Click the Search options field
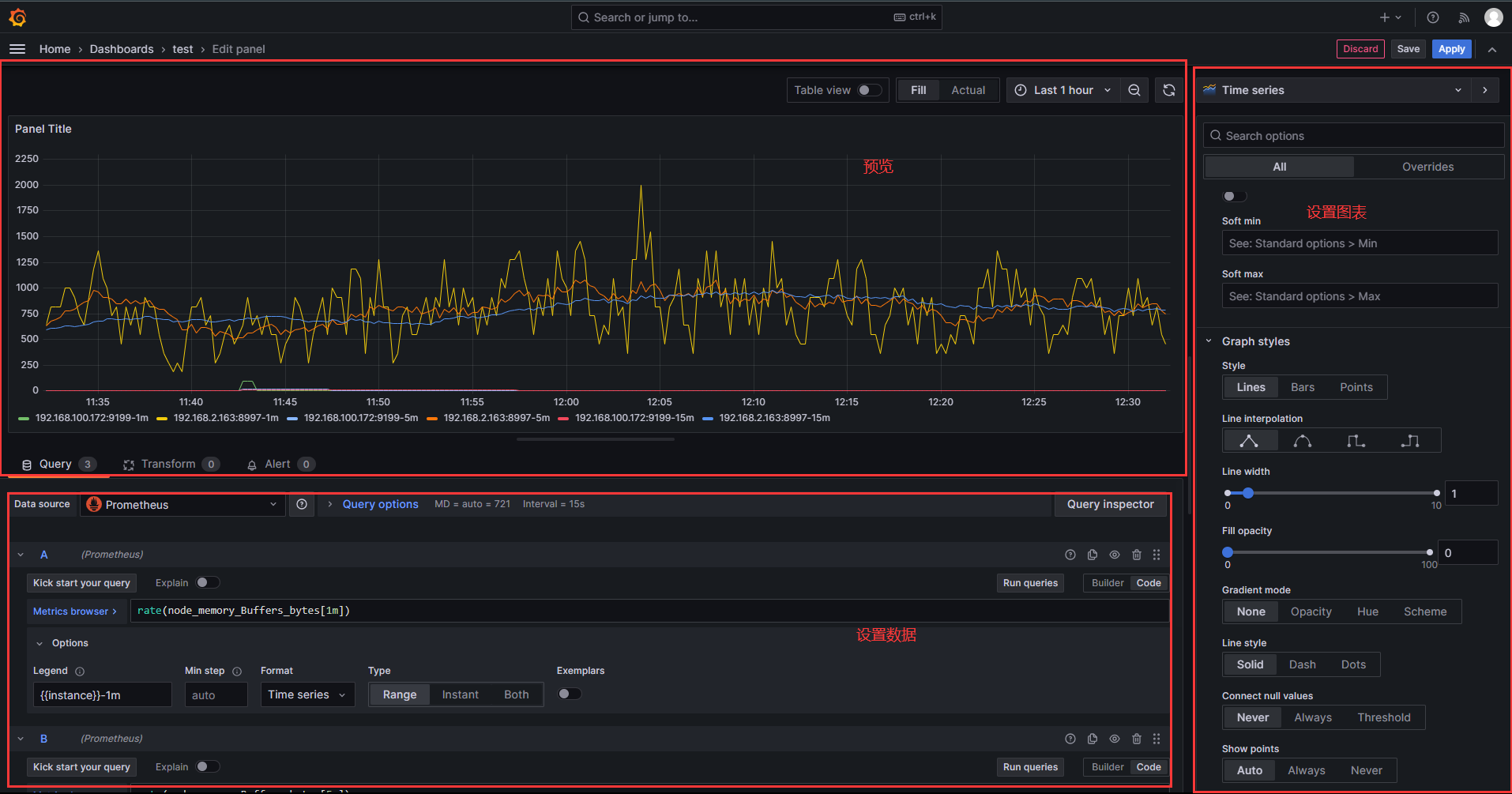 [x=1354, y=136]
